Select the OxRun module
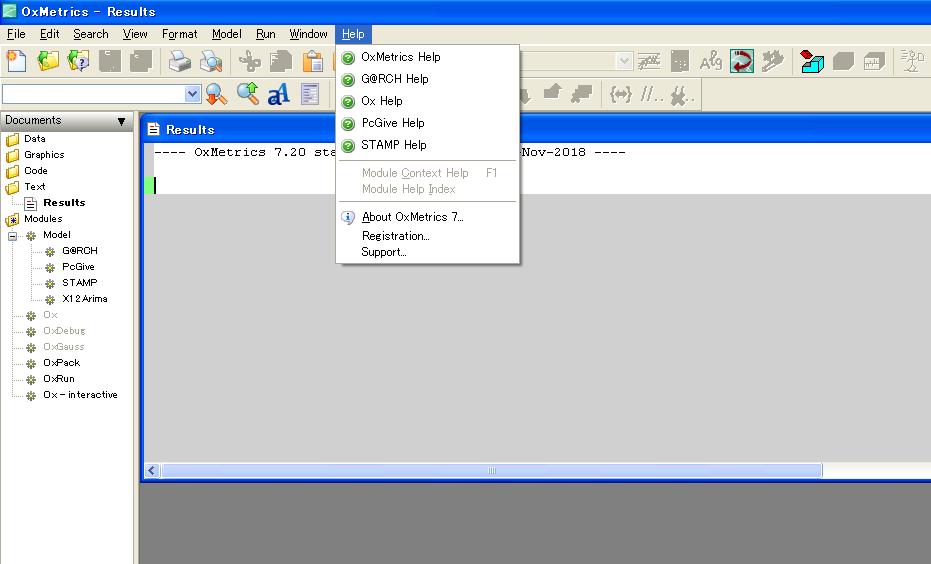The image size is (931, 564). point(59,379)
